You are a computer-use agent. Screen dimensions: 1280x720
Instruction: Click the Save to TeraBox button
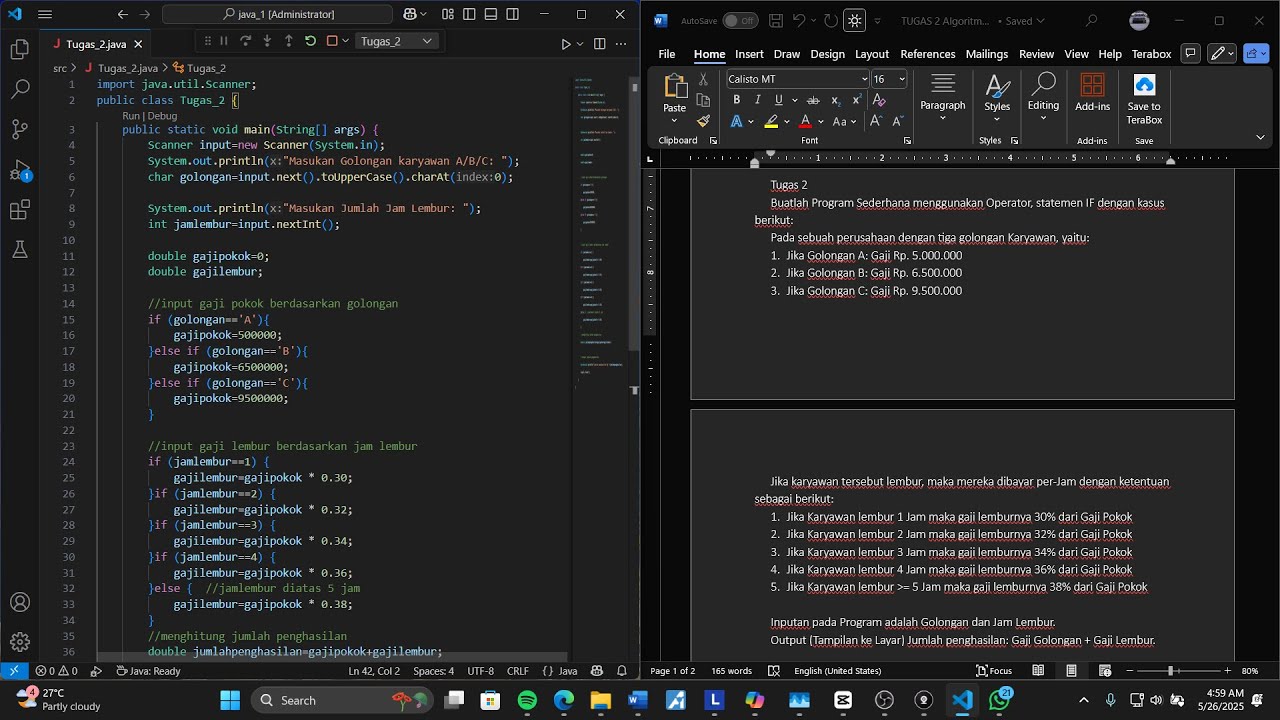[x=1144, y=100]
